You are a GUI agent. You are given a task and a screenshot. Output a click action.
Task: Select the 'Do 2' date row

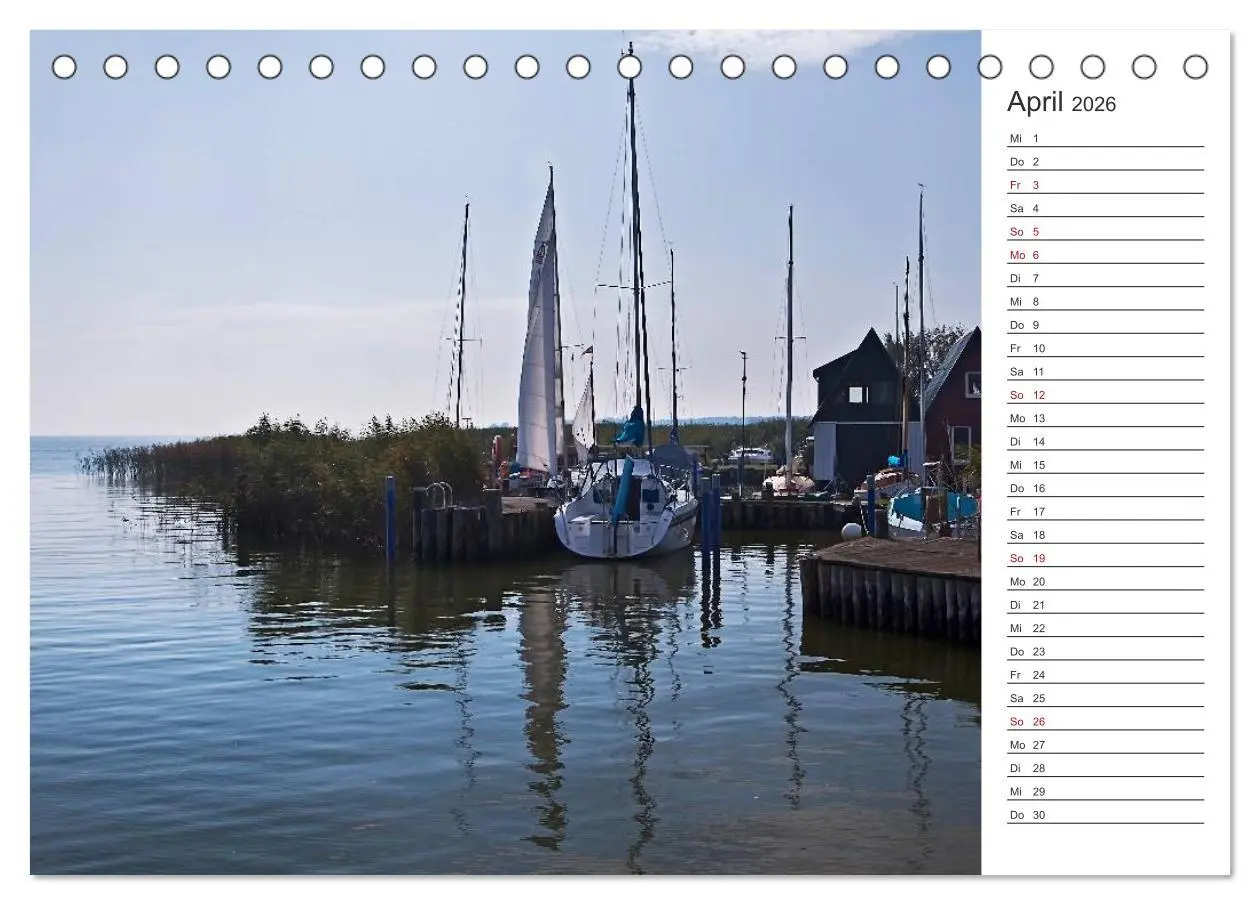[1105, 161]
